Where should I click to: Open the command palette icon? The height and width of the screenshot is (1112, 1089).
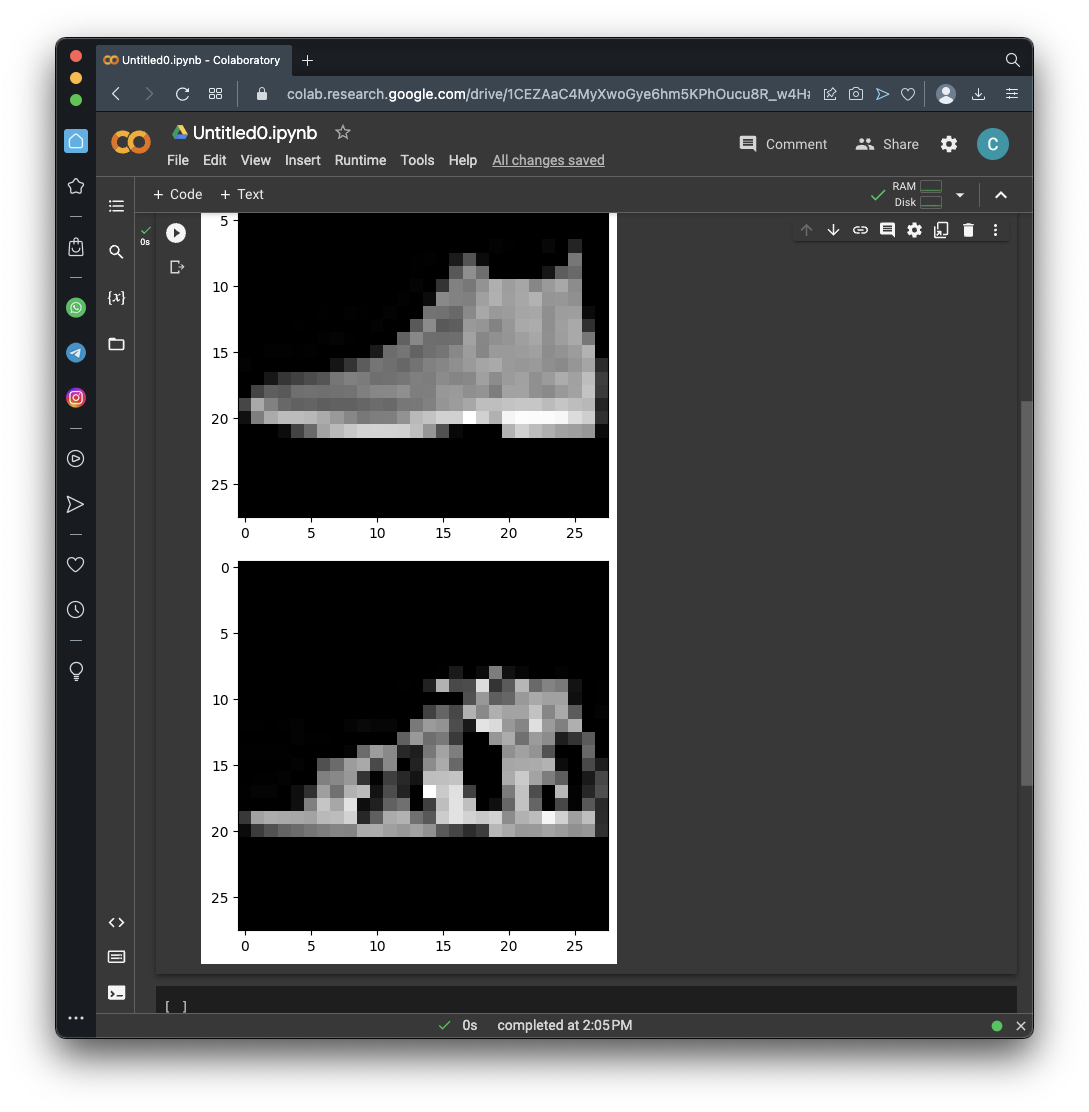tap(116, 957)
